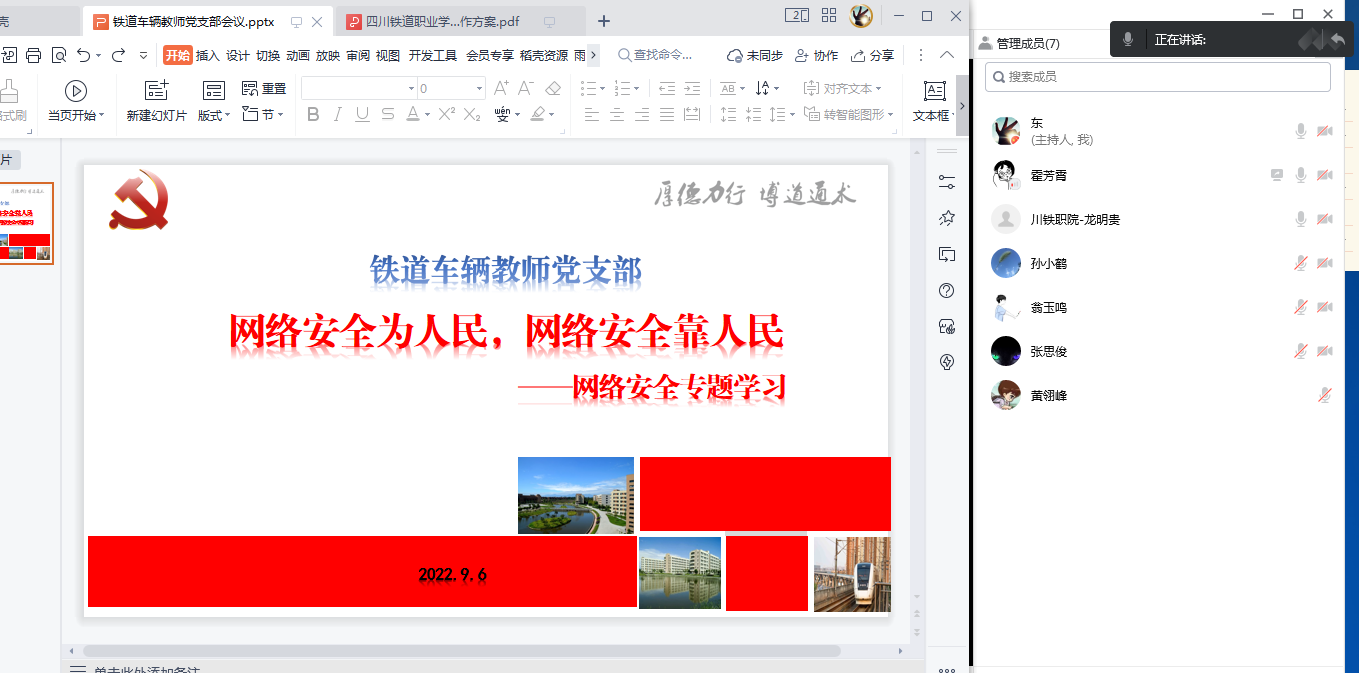Open Help with the question mark sidebar icon
Image resolution: width=1359 pixels, height=673 pixels.
pos(946,290)
